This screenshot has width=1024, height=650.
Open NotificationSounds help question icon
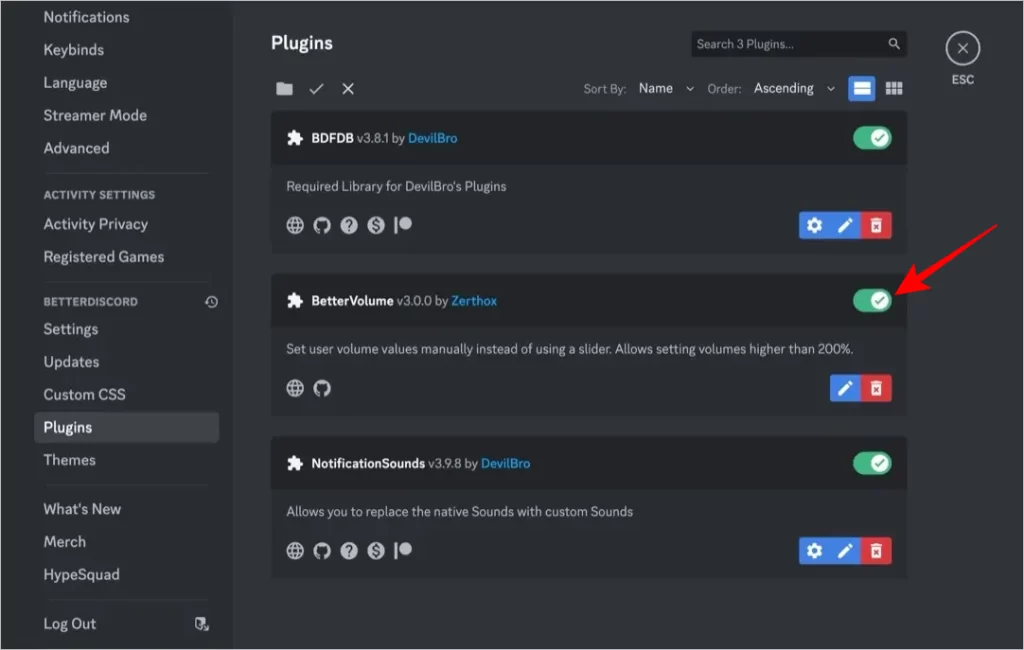click(x=349, y=551)
